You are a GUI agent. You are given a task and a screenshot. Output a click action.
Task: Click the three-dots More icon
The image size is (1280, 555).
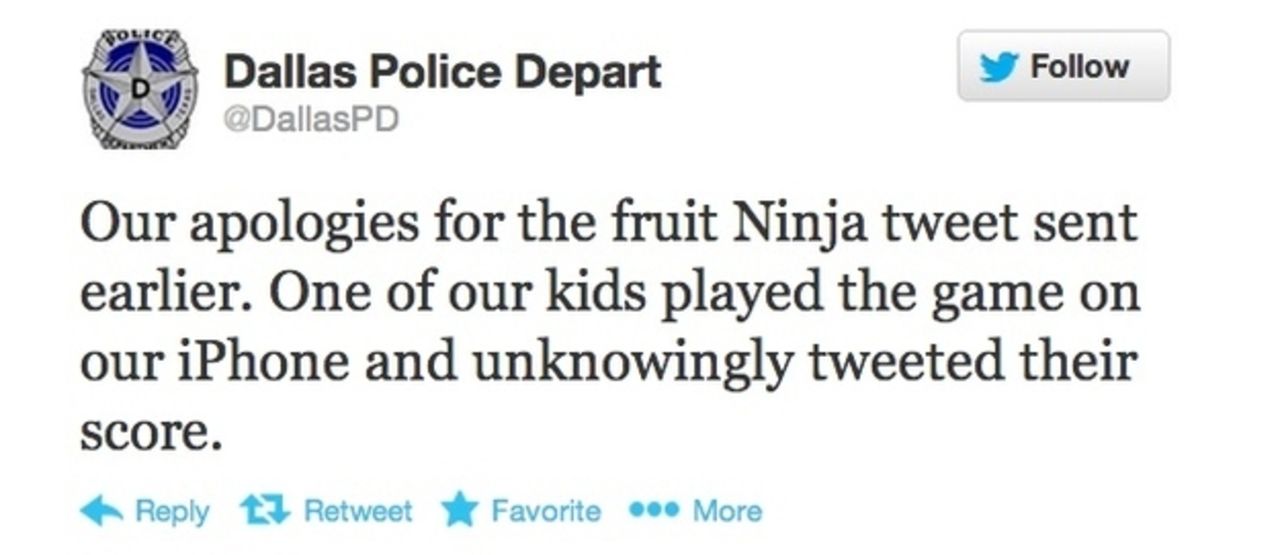654,511
